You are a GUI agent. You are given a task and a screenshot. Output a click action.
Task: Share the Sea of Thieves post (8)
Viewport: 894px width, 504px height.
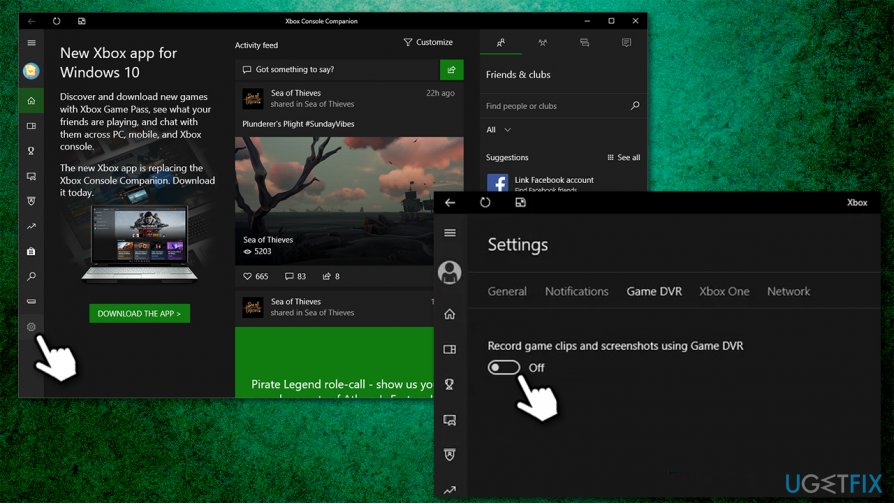[x=331, y=276]
